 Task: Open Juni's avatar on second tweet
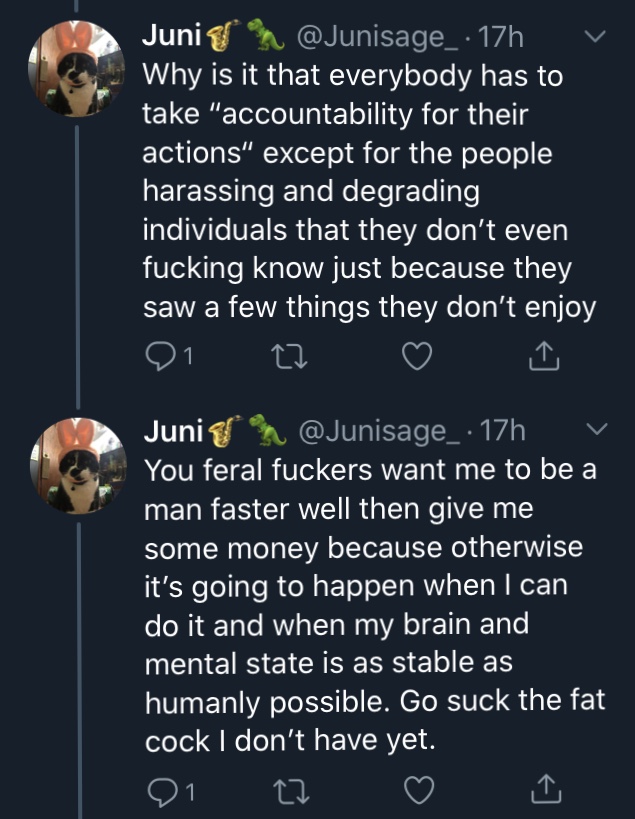point(78,465)
